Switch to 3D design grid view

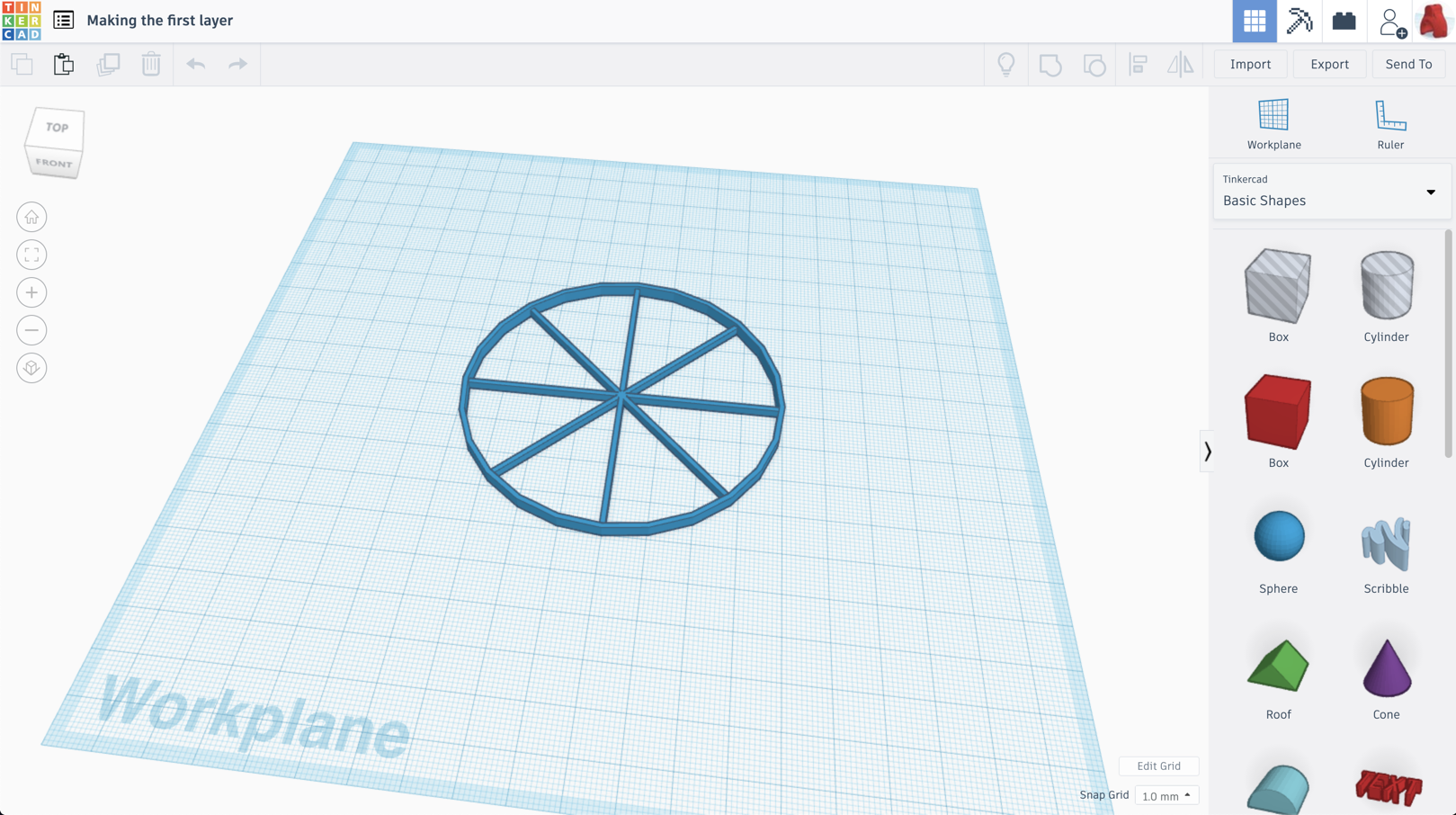(x=1255, y=21)
